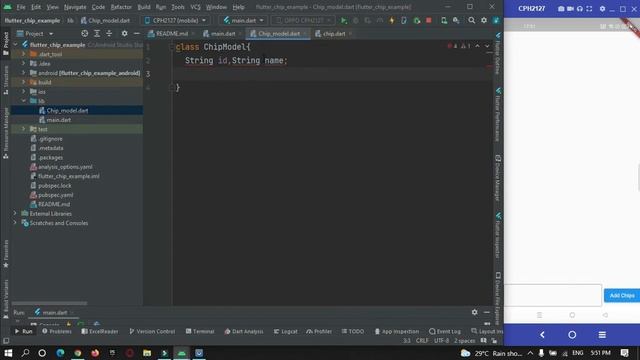This screenshot has height=360, width=640.
Task: Tap the home circle in mirror window bottom bar
Action: tap(572, 335)
